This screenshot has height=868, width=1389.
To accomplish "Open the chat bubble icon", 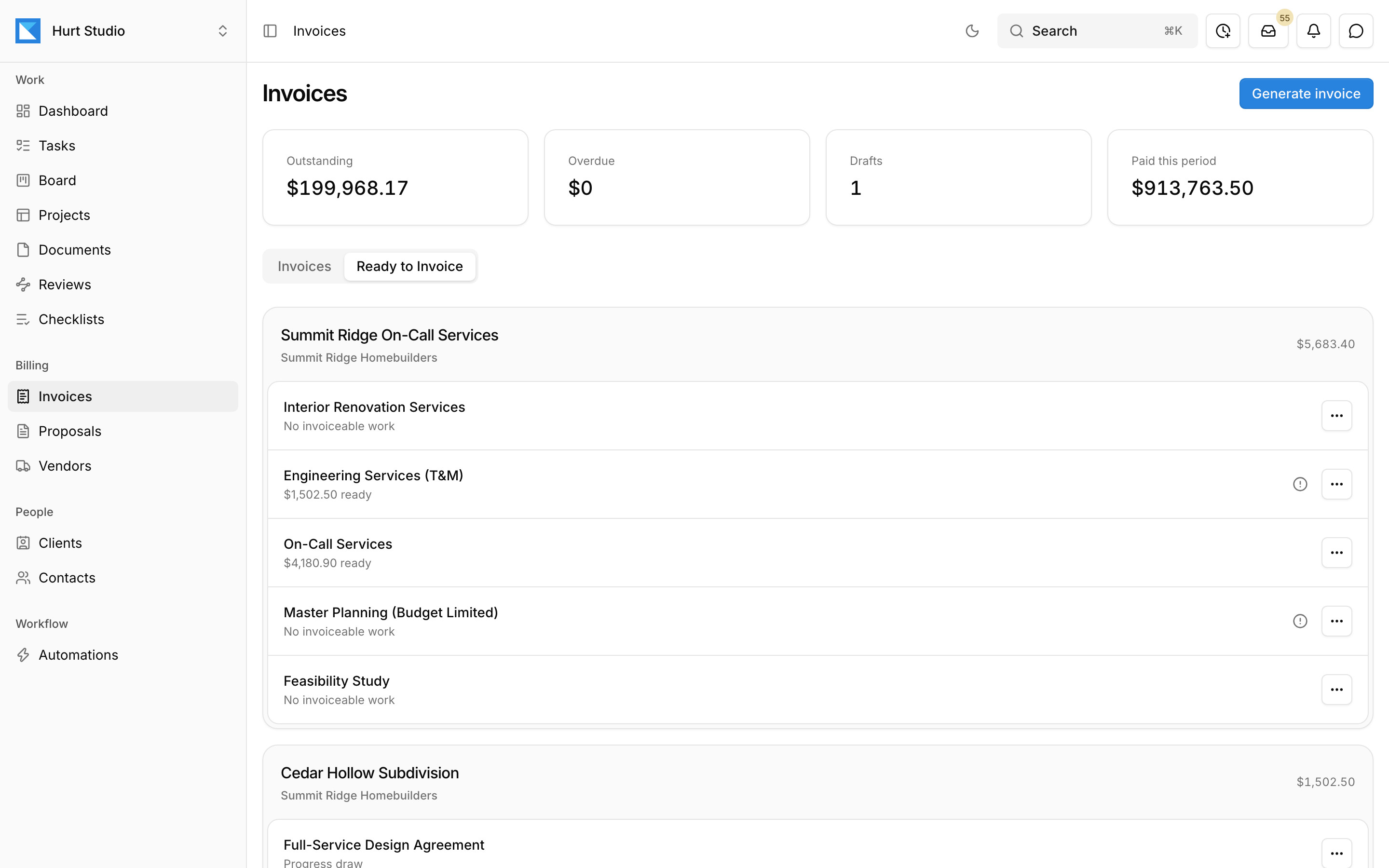I will (1356, 31).
